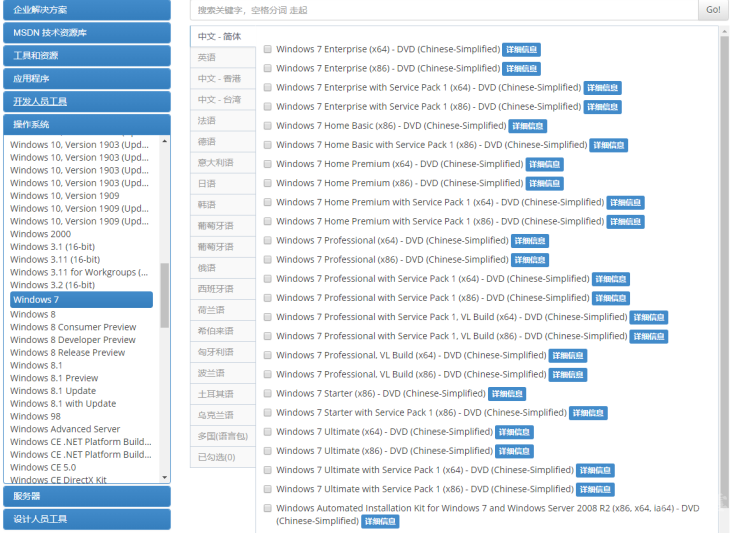Screen dimensions: 746x533
Task: Select Windows 3.1 (16-bit) entry
Action: click(52, 247)
